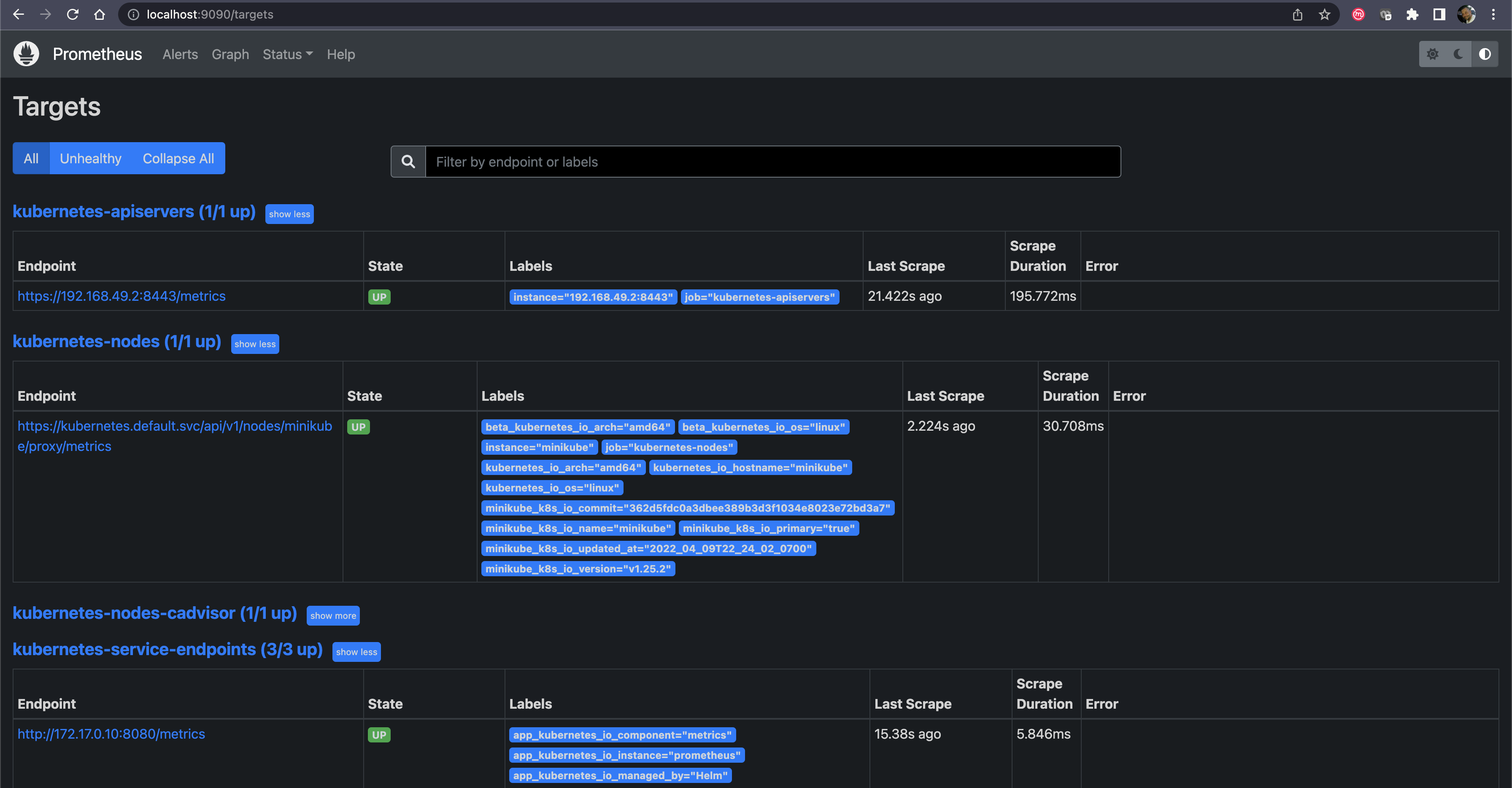Click kubernetes-nodes (1/1 up) heading
1512x788 pixels.
[x=117, y=341]
